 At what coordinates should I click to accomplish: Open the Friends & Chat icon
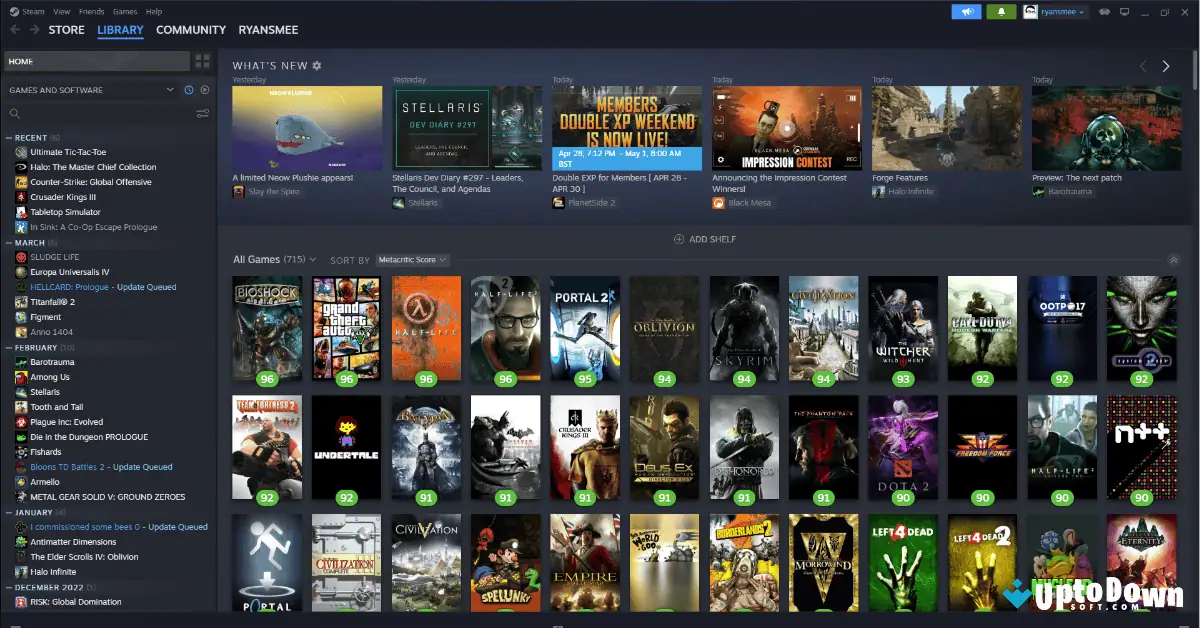pyautogui.click(x=1104, y=12)
